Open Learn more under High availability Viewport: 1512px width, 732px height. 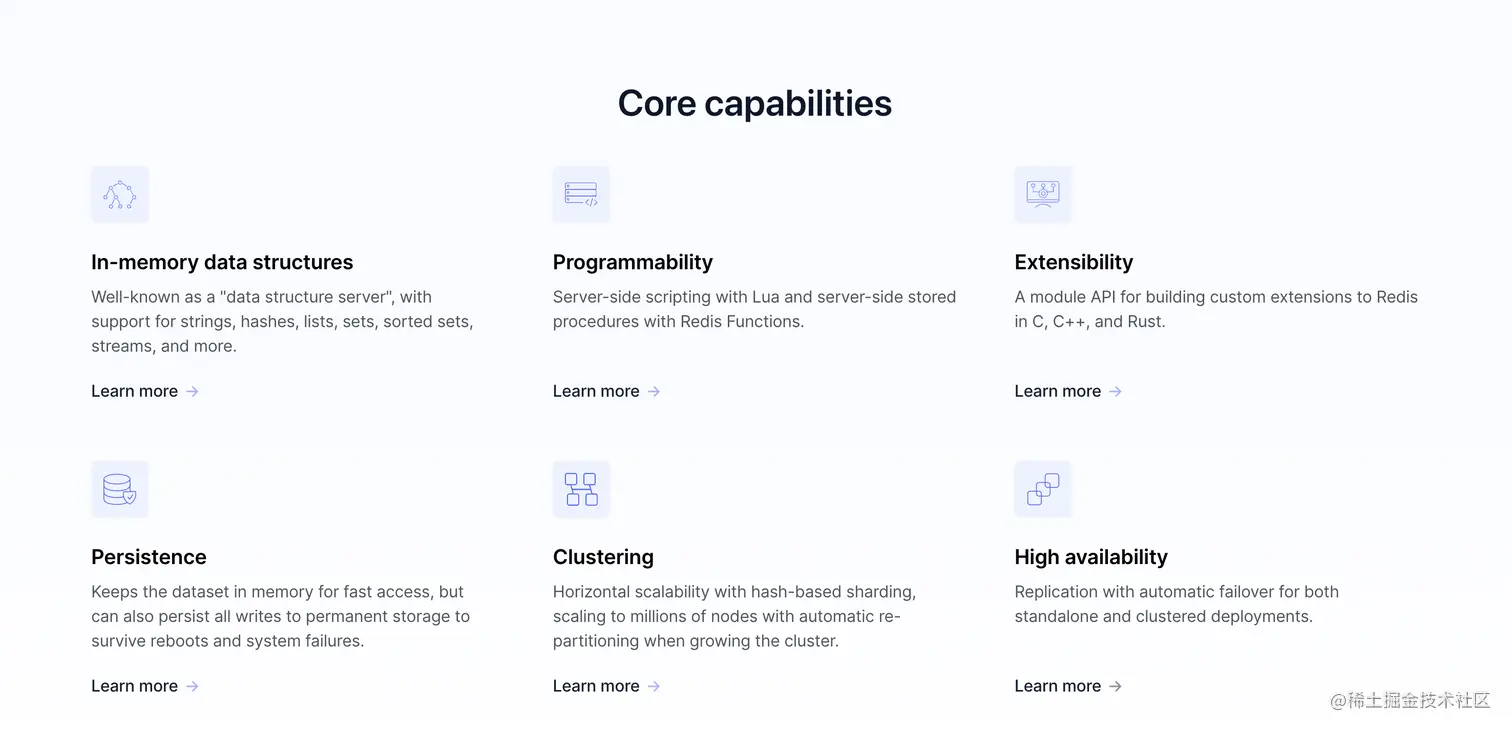pyautogui.click(x=1058, y=687)
